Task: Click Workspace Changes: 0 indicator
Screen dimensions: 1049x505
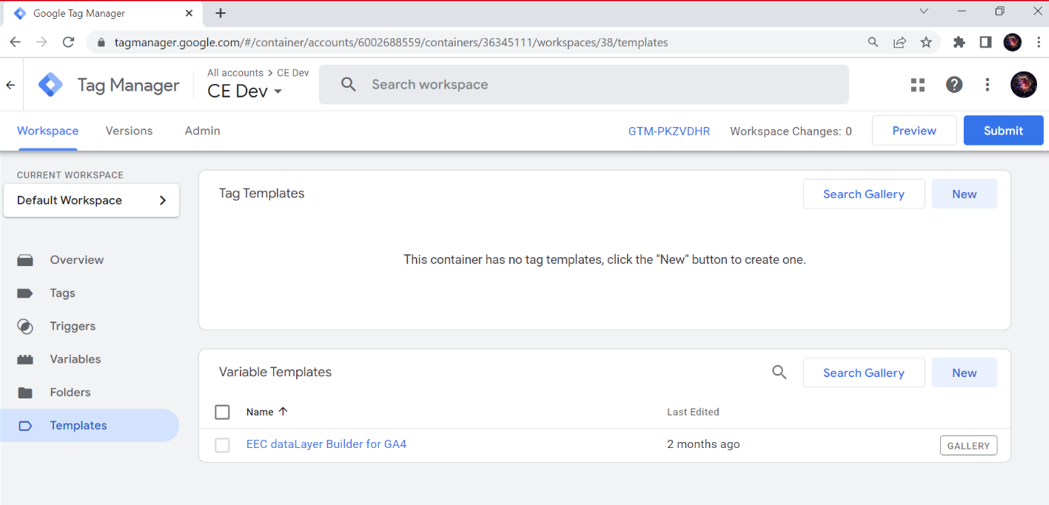Action: click(791, 131)
